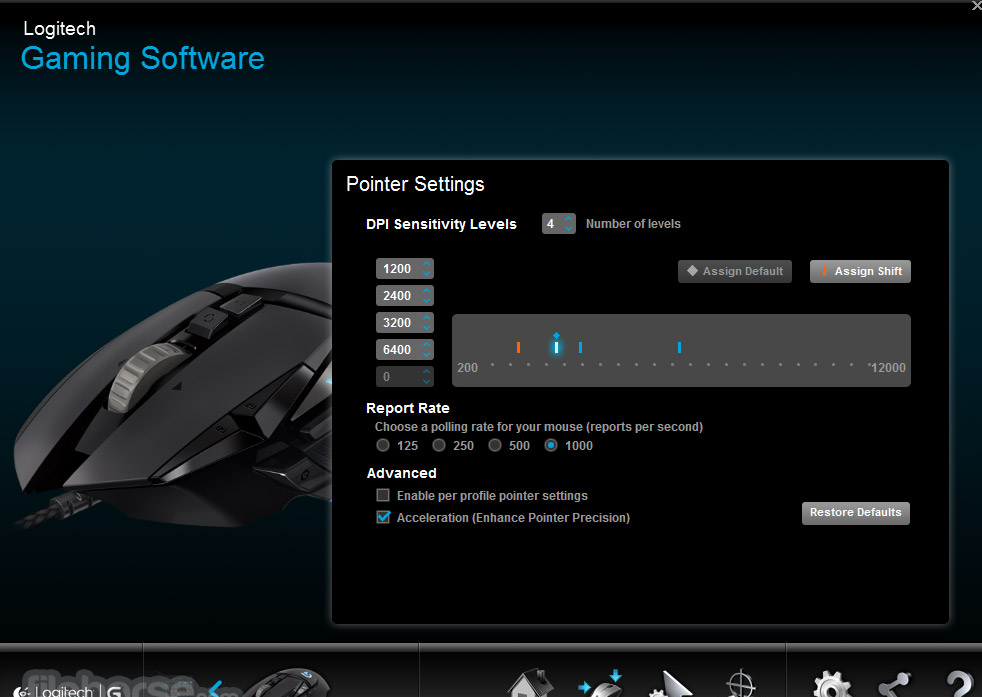Click the Logitech G logo
Viewport: 982px width, 697px height.
(68, 691)
